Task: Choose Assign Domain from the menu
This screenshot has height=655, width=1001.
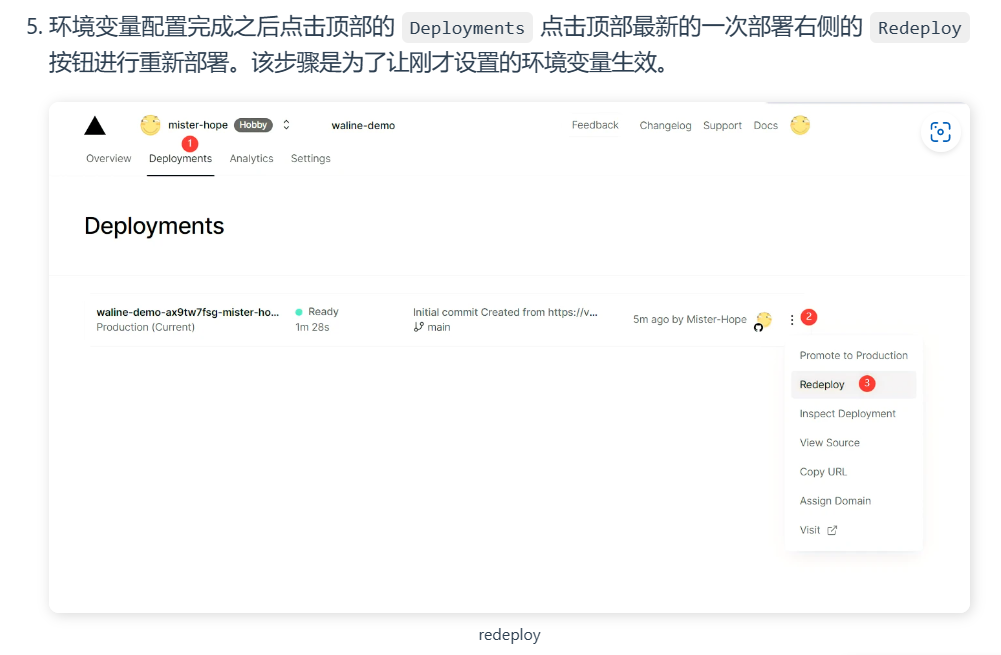Action: click(854, 501)
